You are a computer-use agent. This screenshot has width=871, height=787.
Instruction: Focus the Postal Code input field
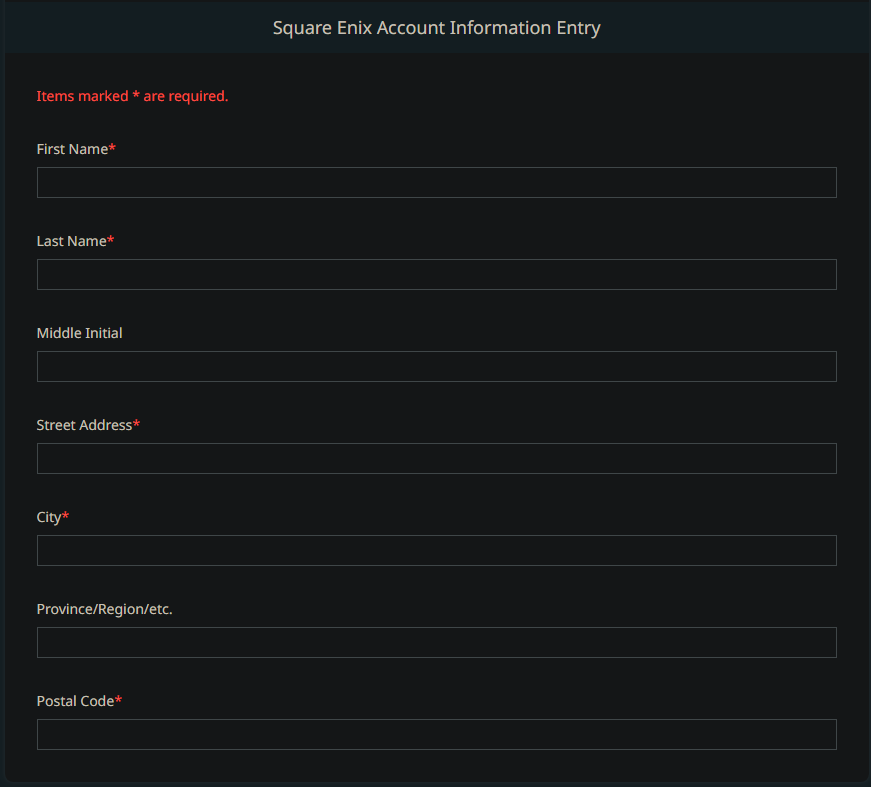436,734
